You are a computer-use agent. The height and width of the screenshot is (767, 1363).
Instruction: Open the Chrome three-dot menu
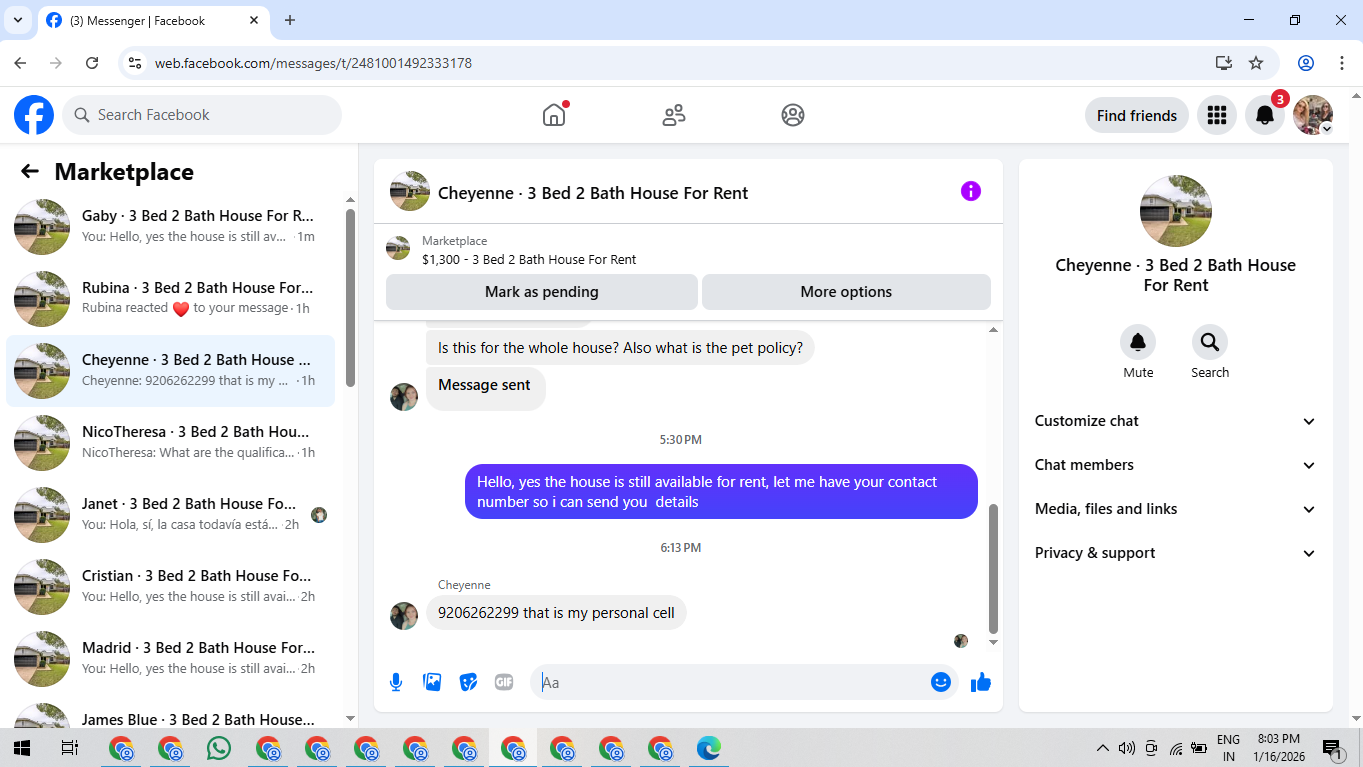click(1341, 63)
